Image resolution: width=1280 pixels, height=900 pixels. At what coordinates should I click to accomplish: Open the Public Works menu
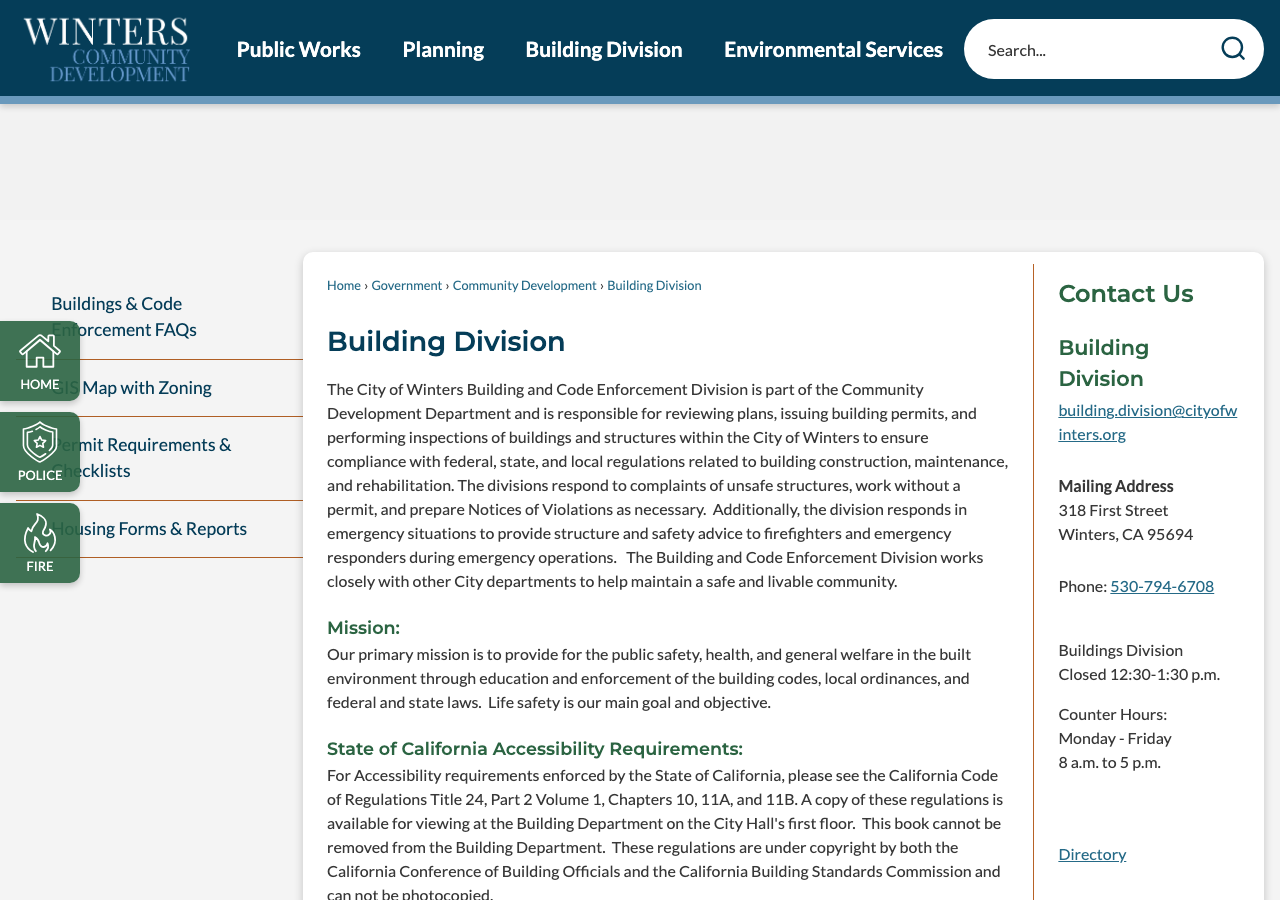click(x=299, y=49)
